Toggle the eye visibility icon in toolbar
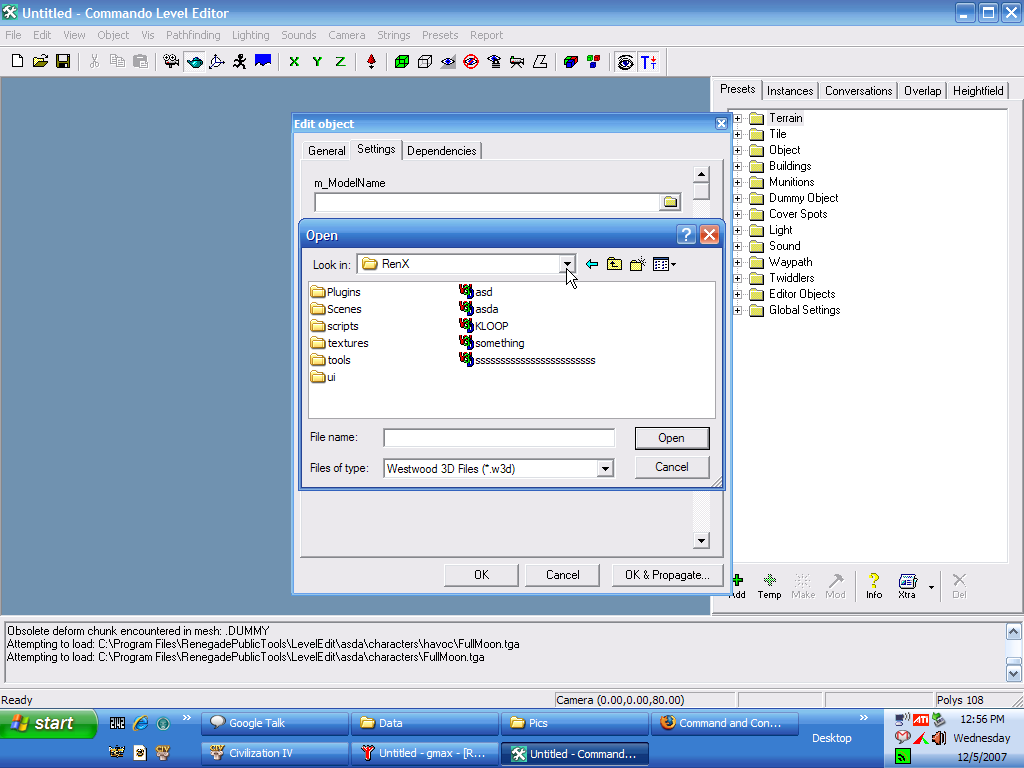The width and height of the screenshot is (1024, 768). [448, 62]
